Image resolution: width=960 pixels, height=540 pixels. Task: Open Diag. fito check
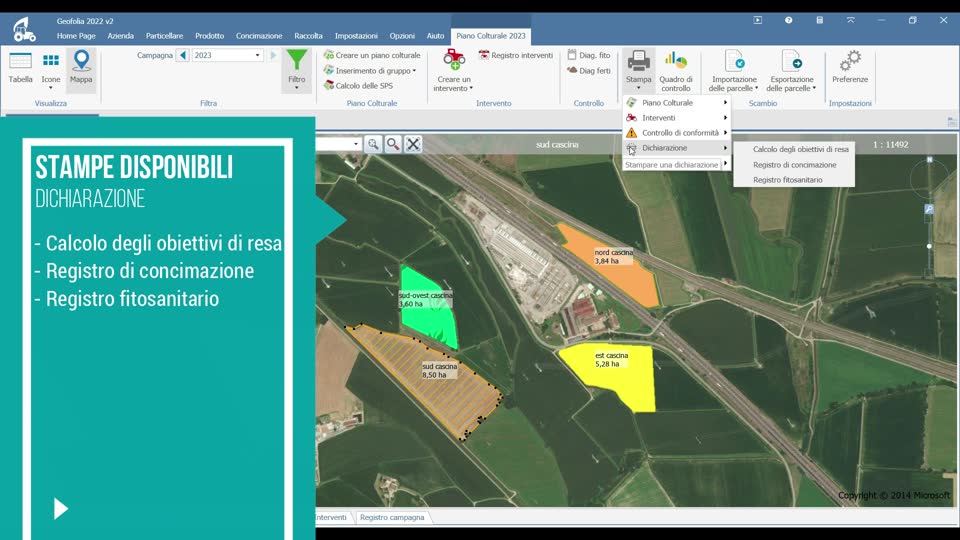point(588,55)
